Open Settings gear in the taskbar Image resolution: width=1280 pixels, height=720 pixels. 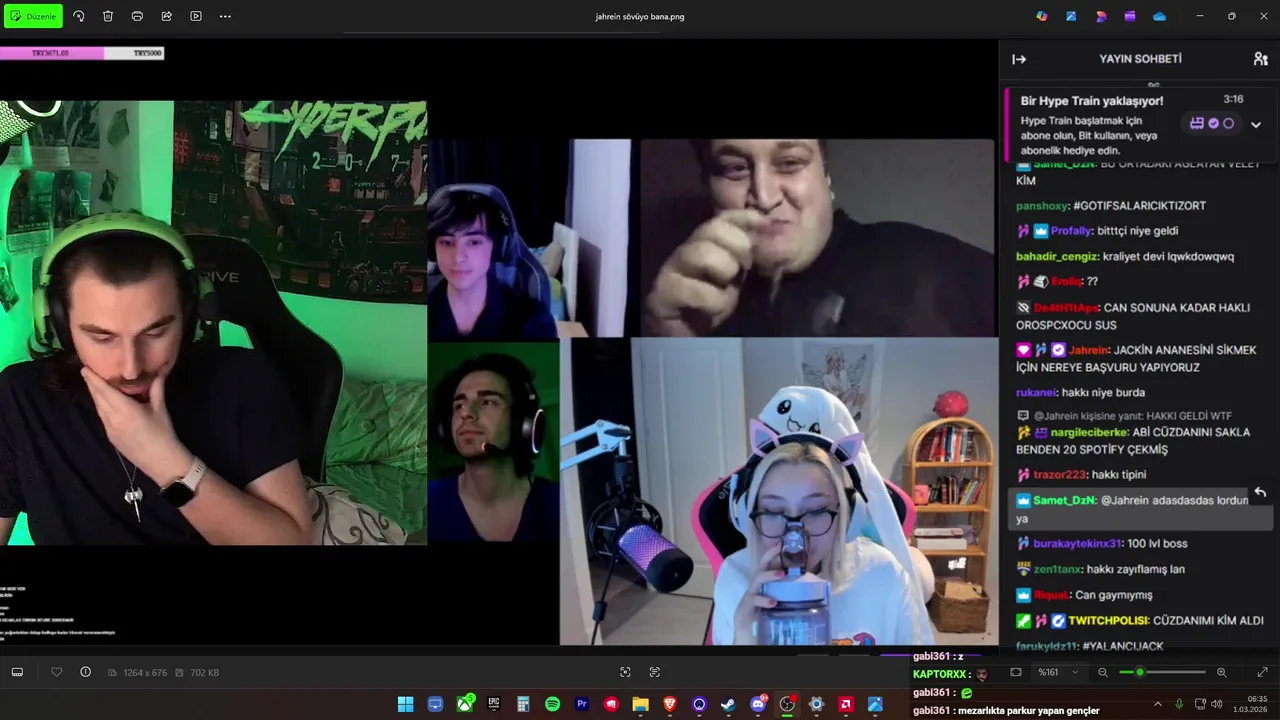point(816,704)
